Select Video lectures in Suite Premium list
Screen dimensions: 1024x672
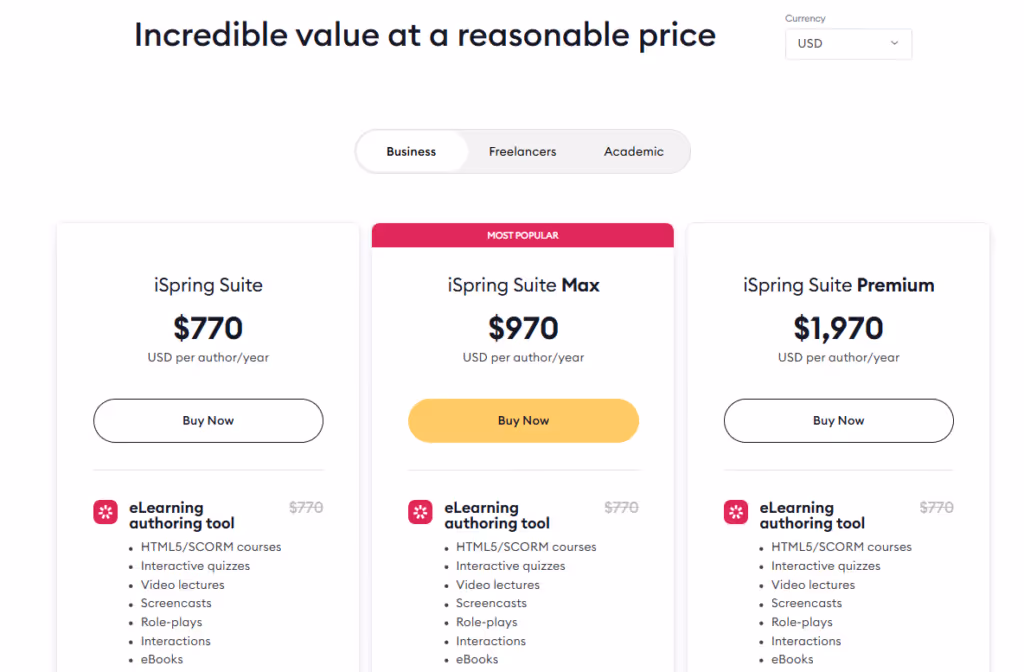(x=813, y=584)
